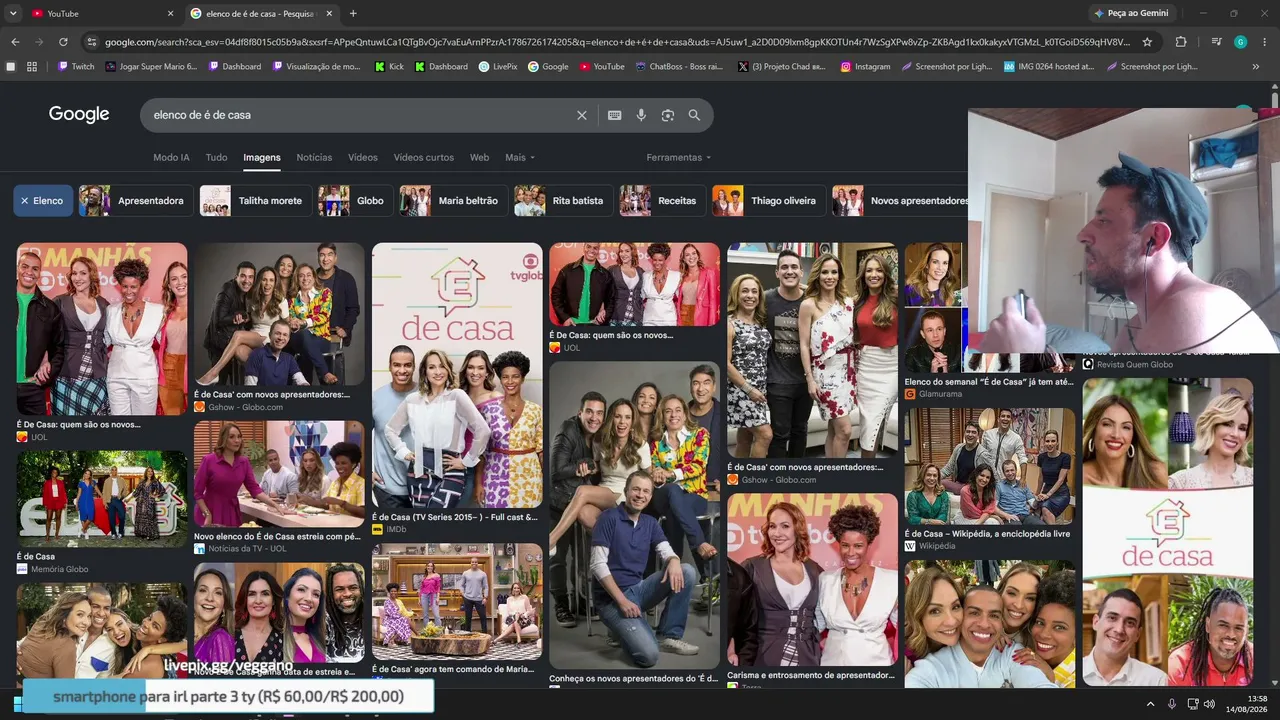Search by image with Lens icon
Viewport: 1280px width, 720px height.
click(x=668, y=115)
